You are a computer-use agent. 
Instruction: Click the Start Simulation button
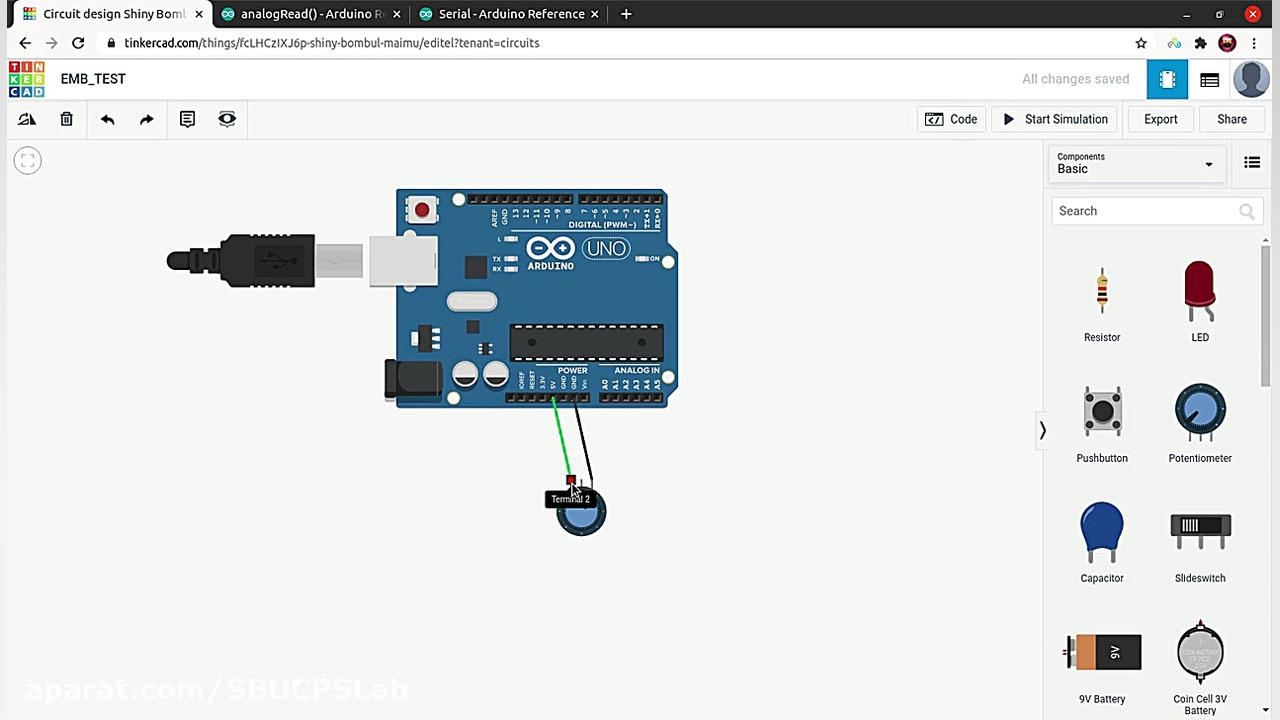(x=1055, y=119)
